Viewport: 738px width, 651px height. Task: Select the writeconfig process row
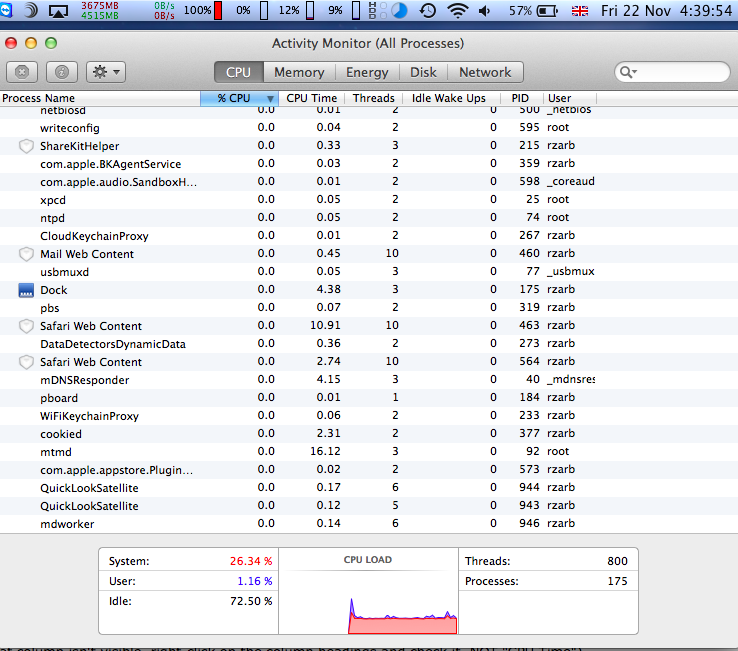(x=369, y=128)
